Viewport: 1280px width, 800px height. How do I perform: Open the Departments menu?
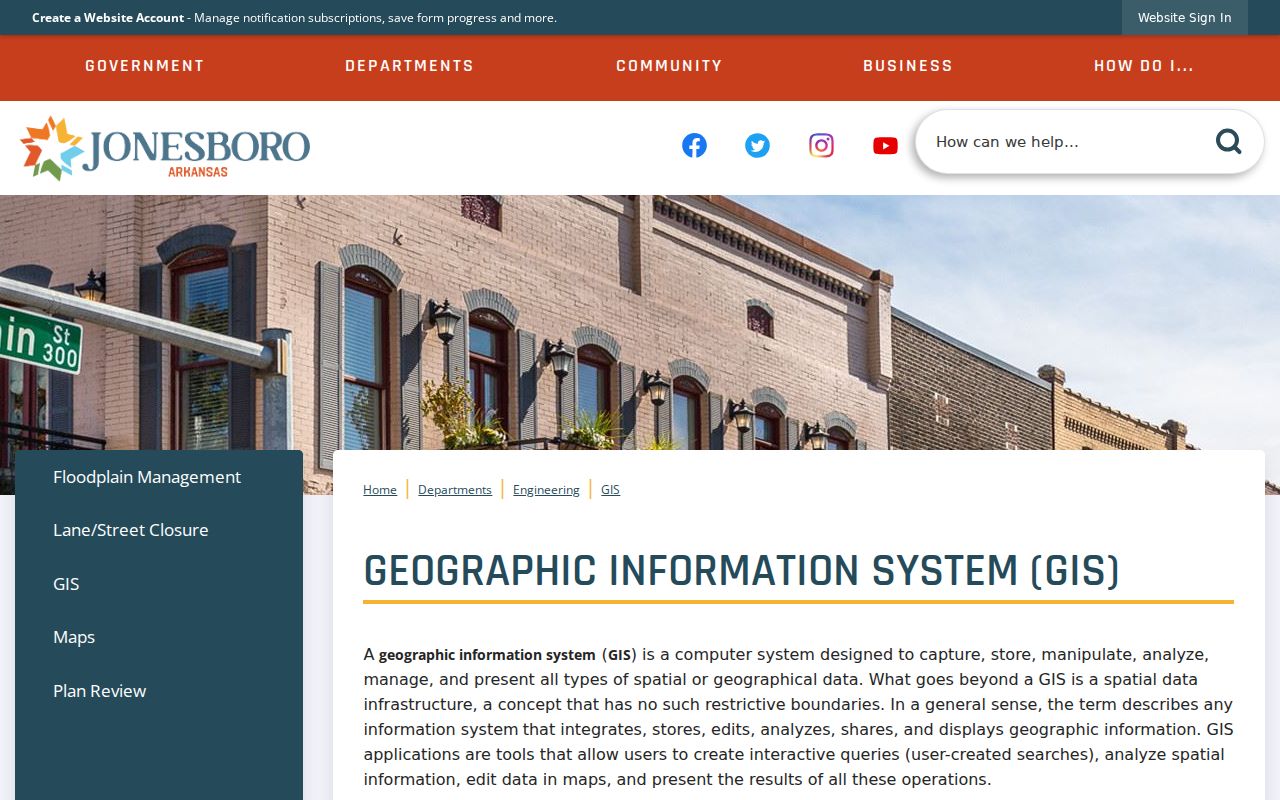(x=409, y=66)
